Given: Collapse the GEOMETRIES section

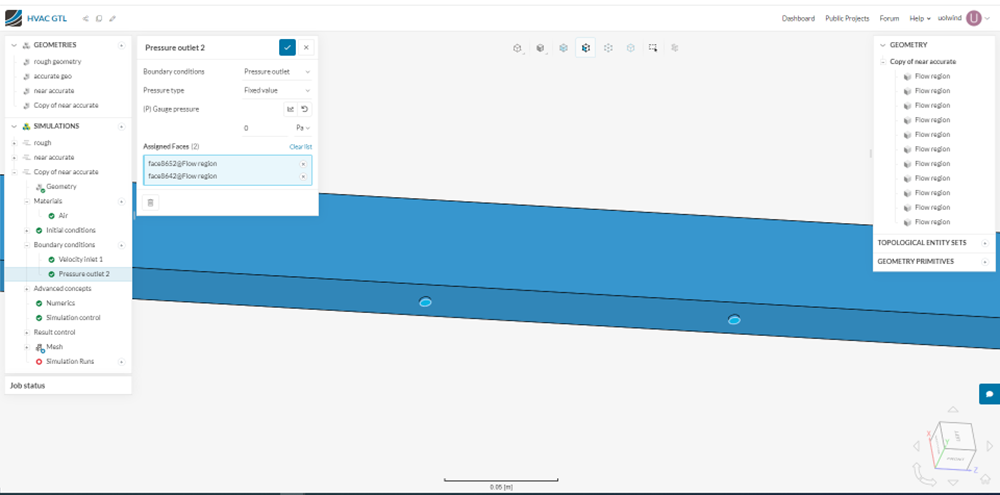Looking at the screenshot, I should point(14,45).
